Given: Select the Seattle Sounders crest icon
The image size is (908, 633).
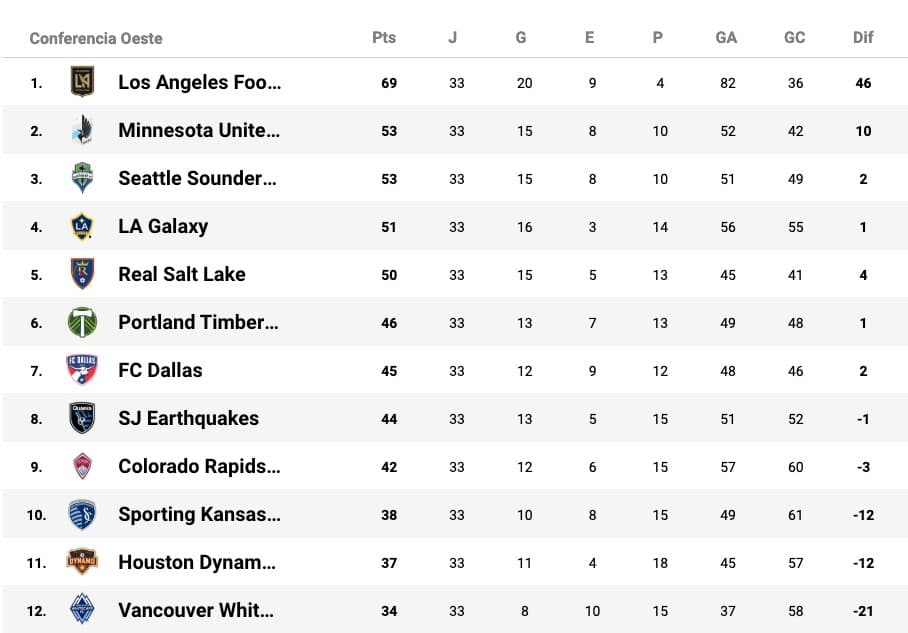Looking at the screenshot, I should click(82, 178).
